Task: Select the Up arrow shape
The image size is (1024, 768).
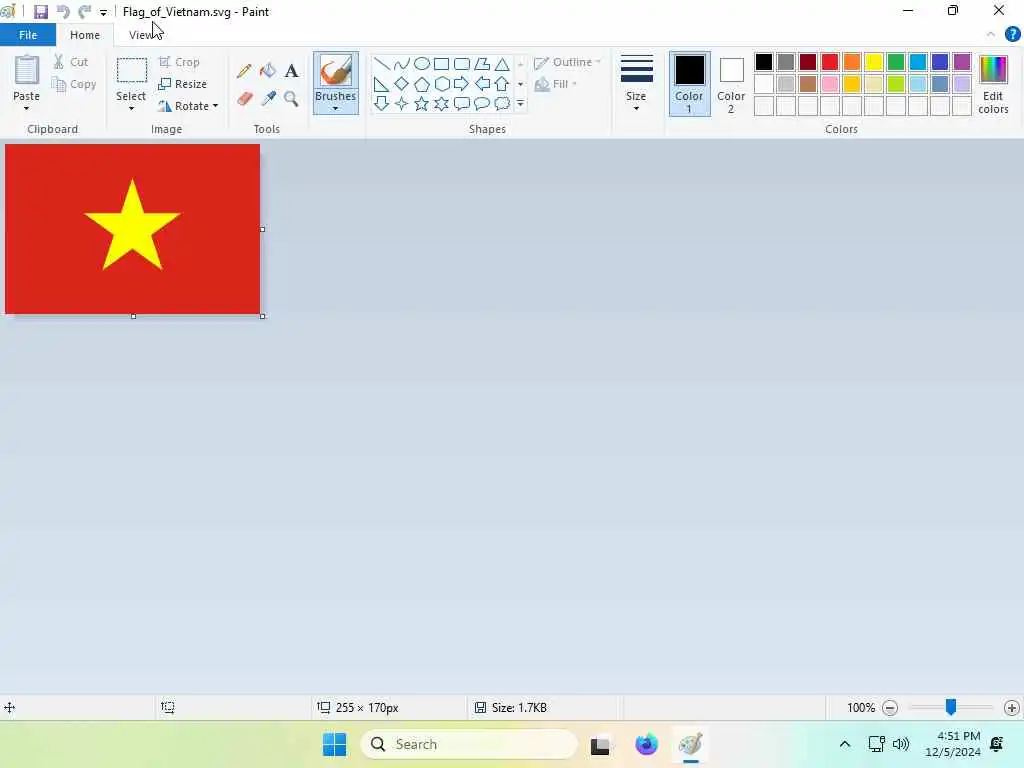Action: (502, 84)
